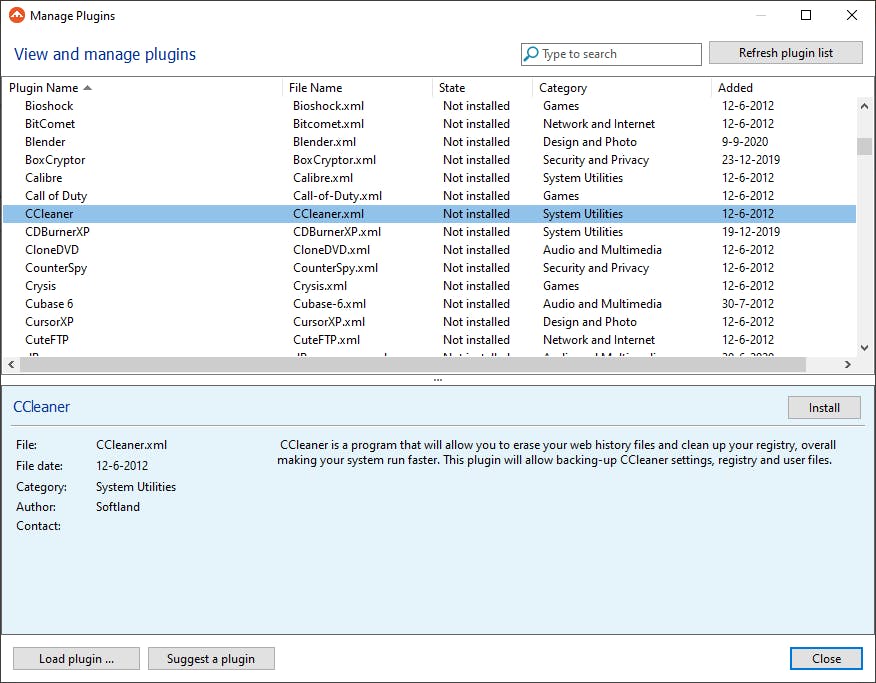The image size is (876, 683).
Task: Click the horizontal scrollbar right arrow
Action: pyautogui.click(x=849, y=364)
